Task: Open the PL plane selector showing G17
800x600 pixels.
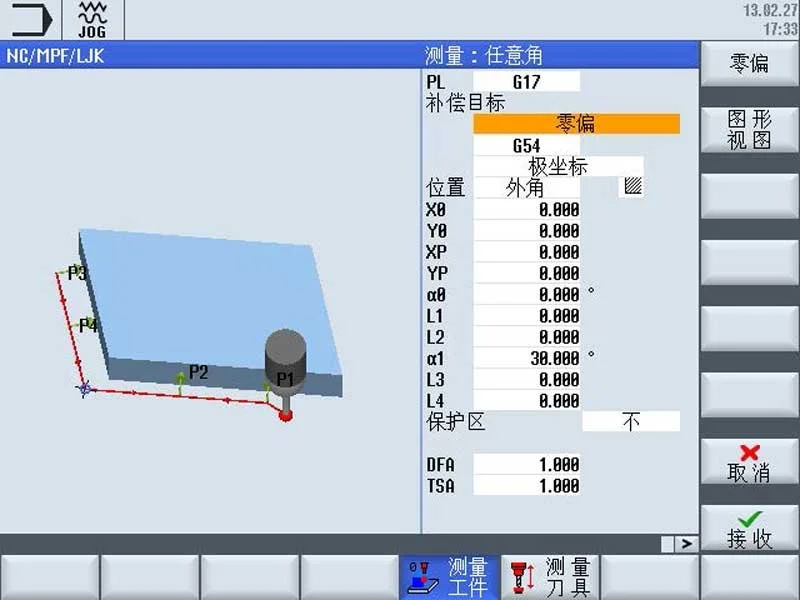Action: point(525,80)
